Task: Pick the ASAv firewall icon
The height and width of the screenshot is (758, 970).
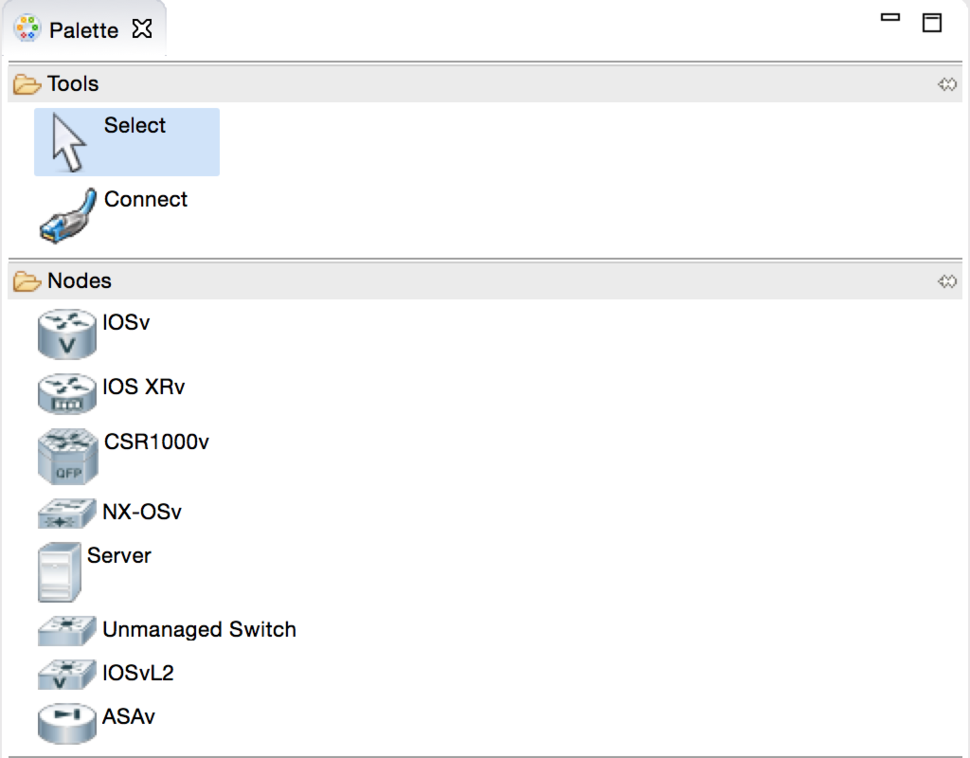Action: coord(67,723)
